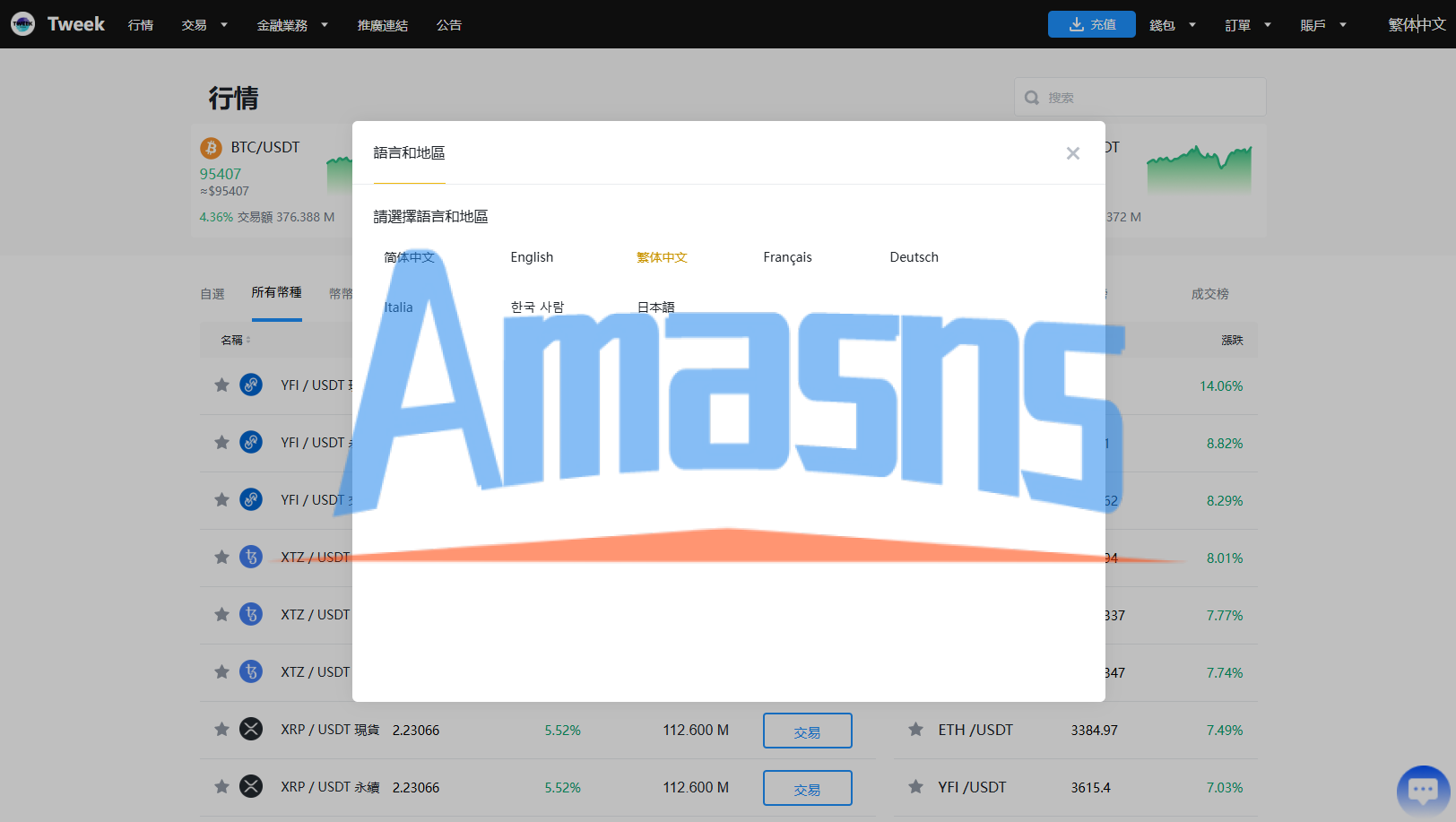This screenshot has width=1456, height=822.
Task: Switch to the 自選 tab
Action: [x=212, y=294]
